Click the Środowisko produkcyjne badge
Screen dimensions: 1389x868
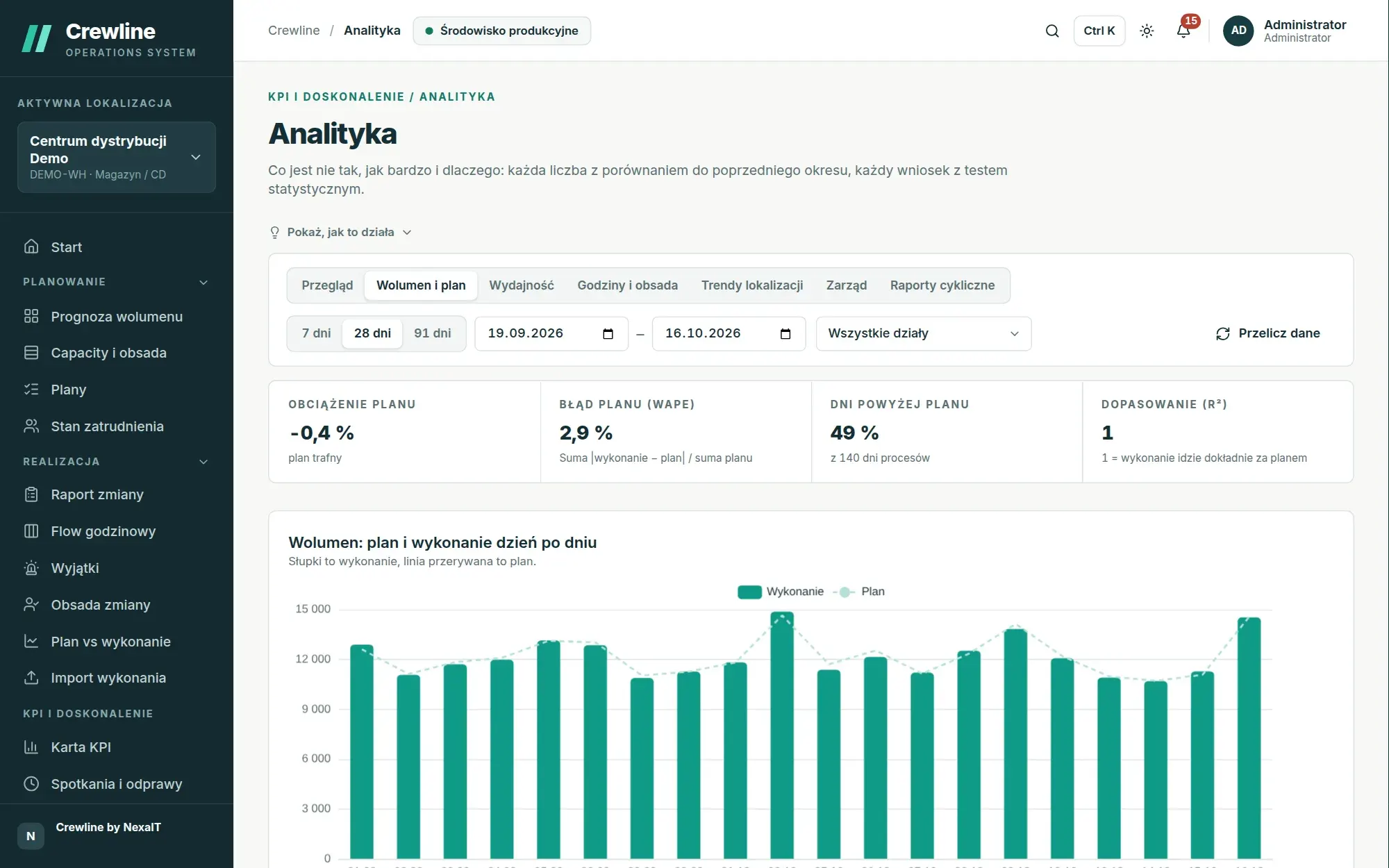[x=502, y=31]
